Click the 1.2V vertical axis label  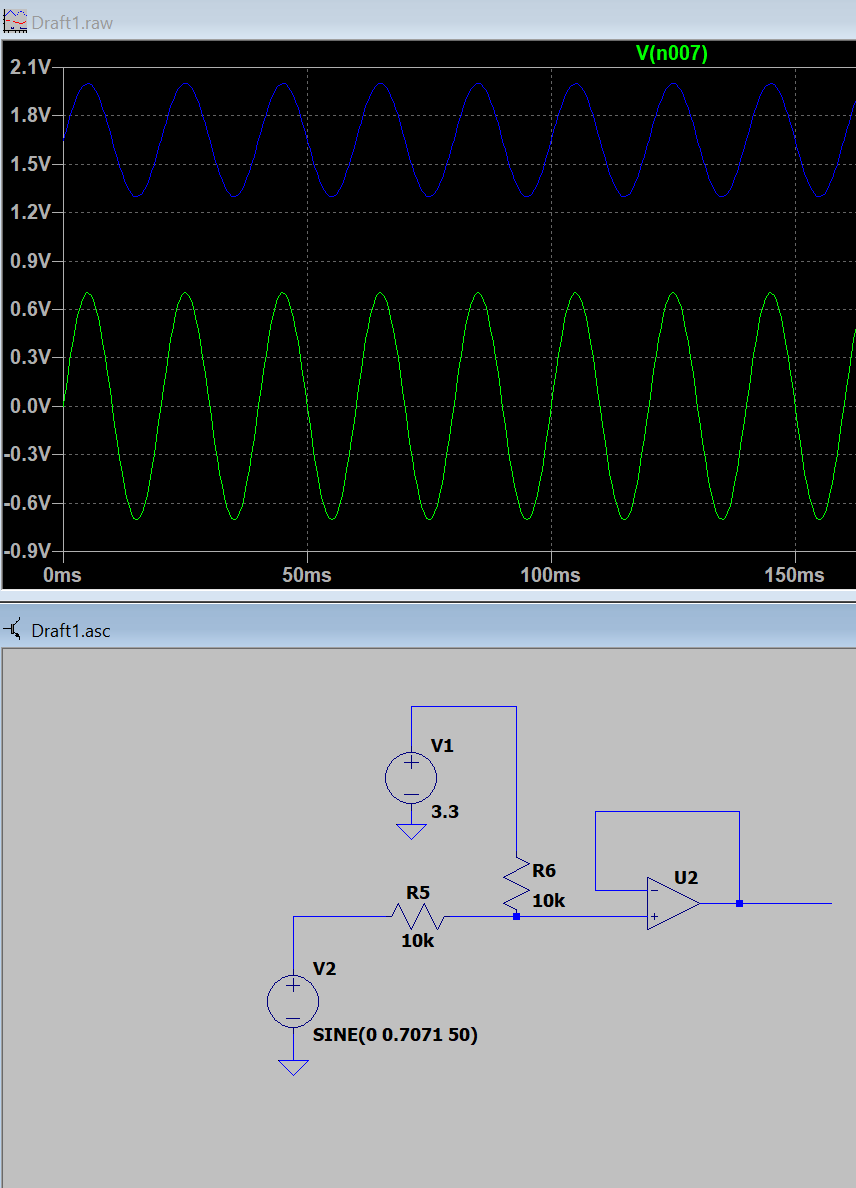[30, 212]
